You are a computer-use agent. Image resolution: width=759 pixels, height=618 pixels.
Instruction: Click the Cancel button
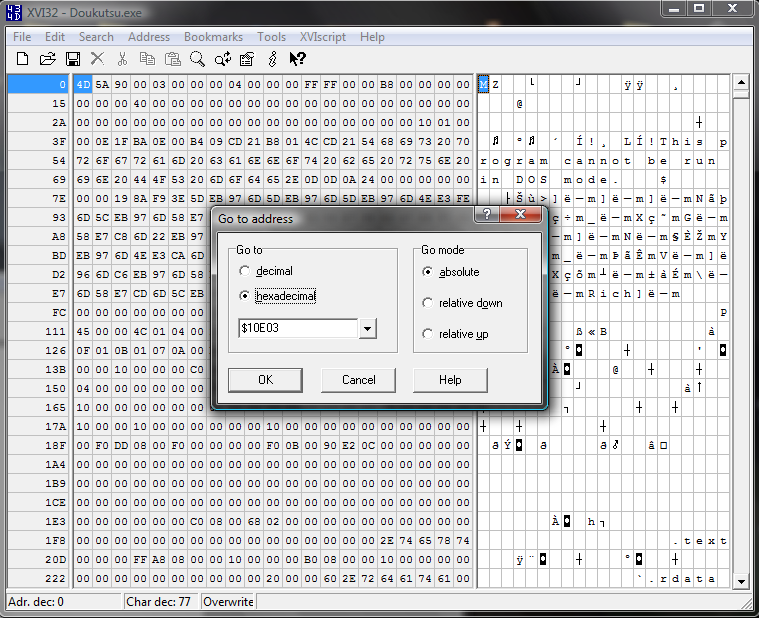tap(358, 380)
